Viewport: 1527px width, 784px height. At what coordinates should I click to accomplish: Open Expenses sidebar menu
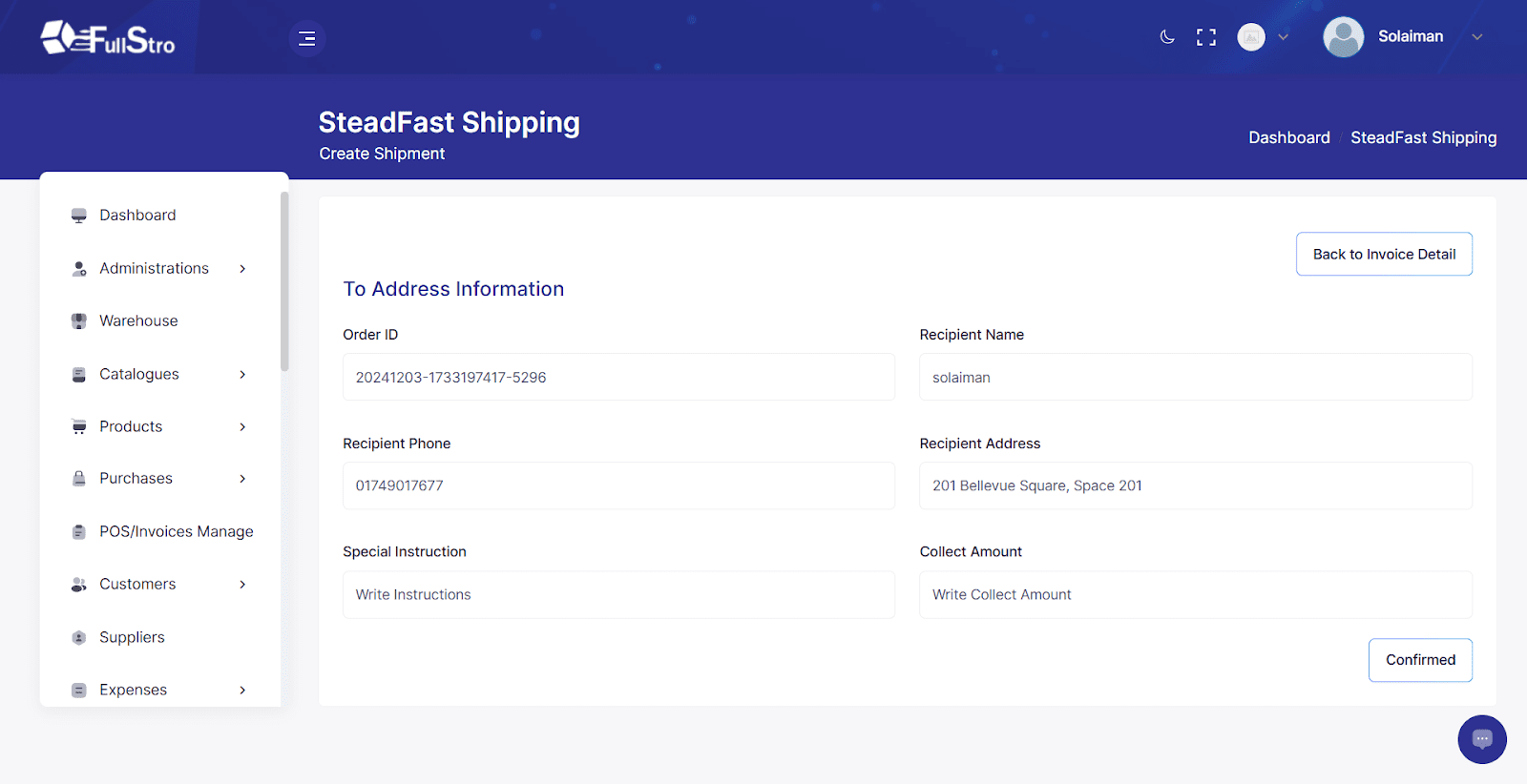(133, 690)
